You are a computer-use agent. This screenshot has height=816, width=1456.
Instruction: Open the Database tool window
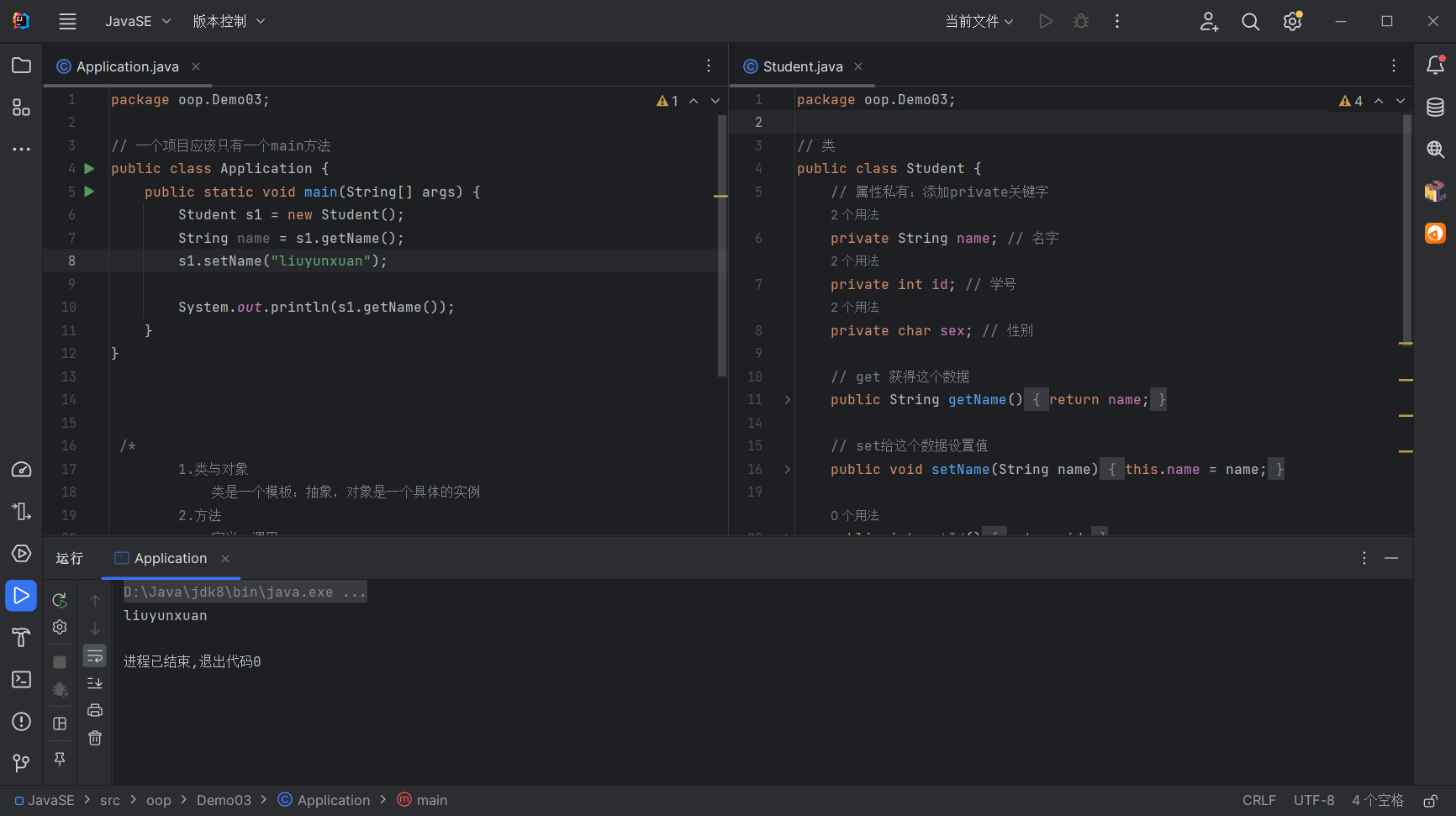click(1435, 108)
